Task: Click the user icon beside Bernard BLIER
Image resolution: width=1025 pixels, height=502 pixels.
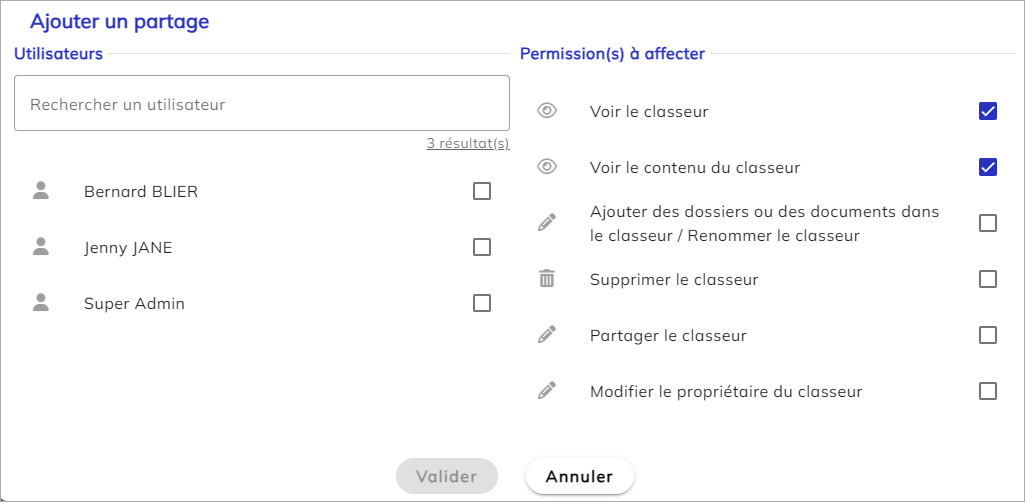Action: 41,191
